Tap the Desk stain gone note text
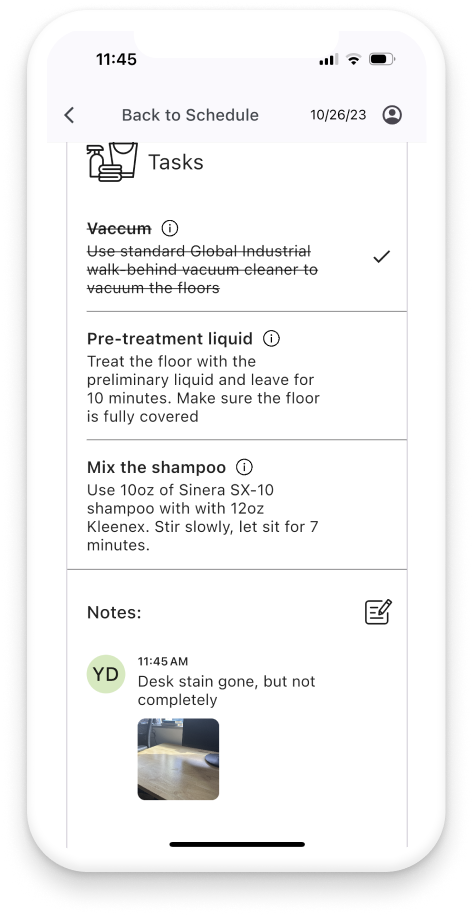This screenshot has height=916, width=472. (227, 691)
